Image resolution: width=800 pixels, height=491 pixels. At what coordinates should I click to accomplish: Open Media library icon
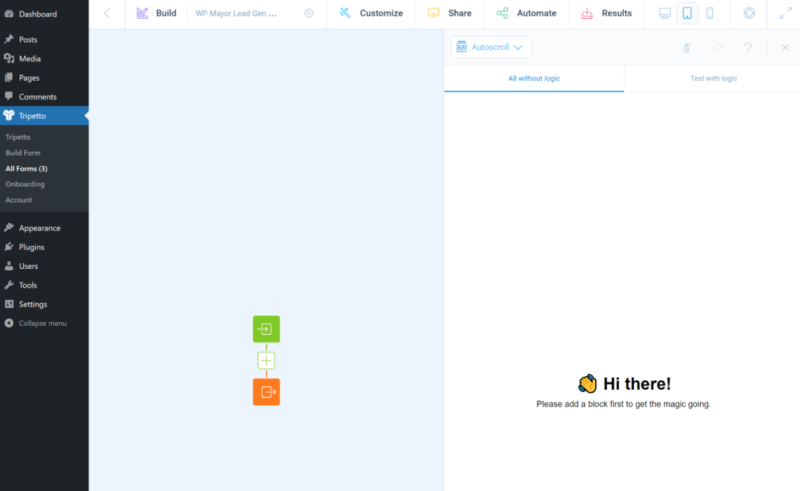tap(9, 58)
